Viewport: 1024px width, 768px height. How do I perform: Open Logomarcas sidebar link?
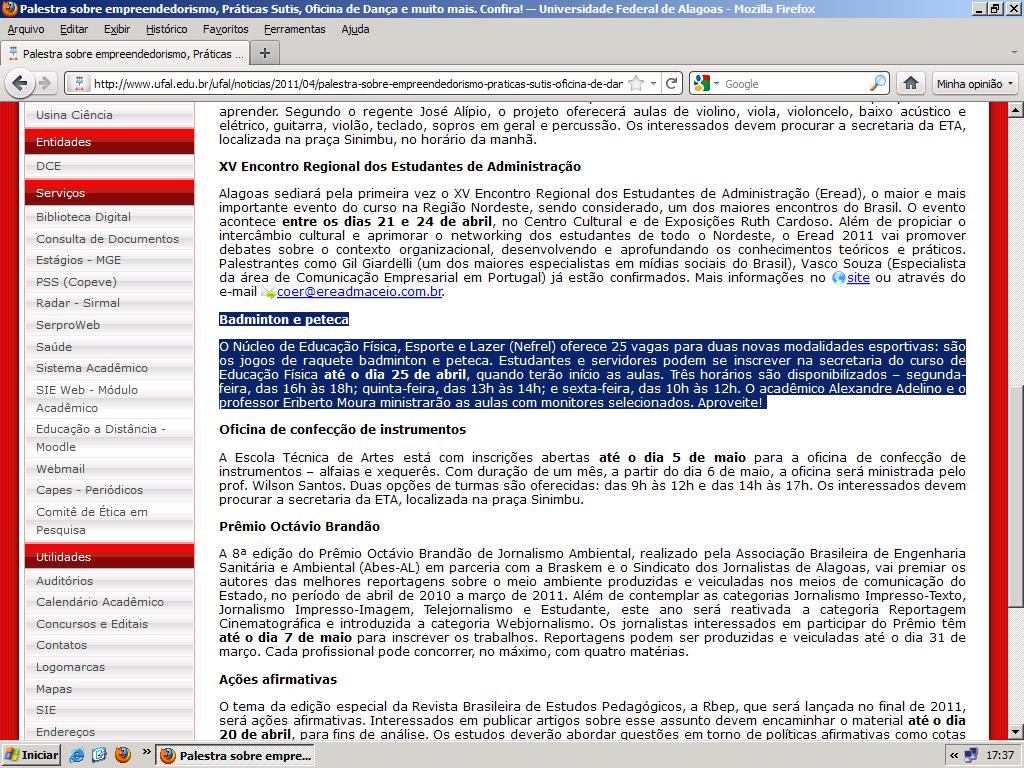pos(71,667)
